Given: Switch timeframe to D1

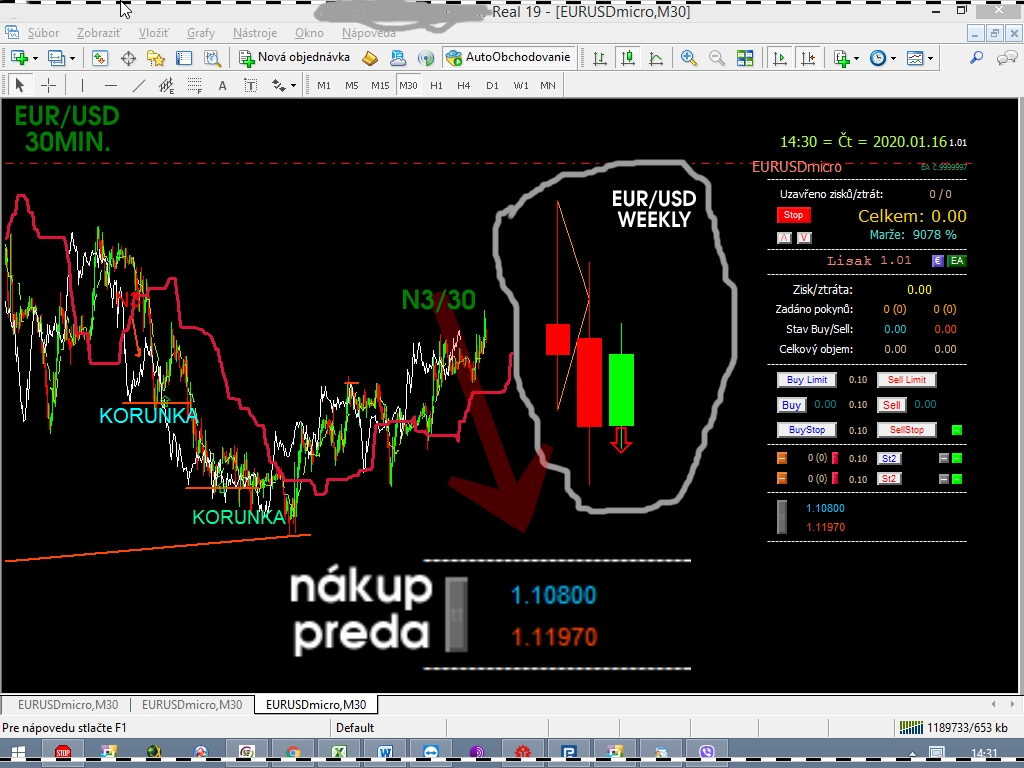Looking at the screenshot, I should click(492, 86).
